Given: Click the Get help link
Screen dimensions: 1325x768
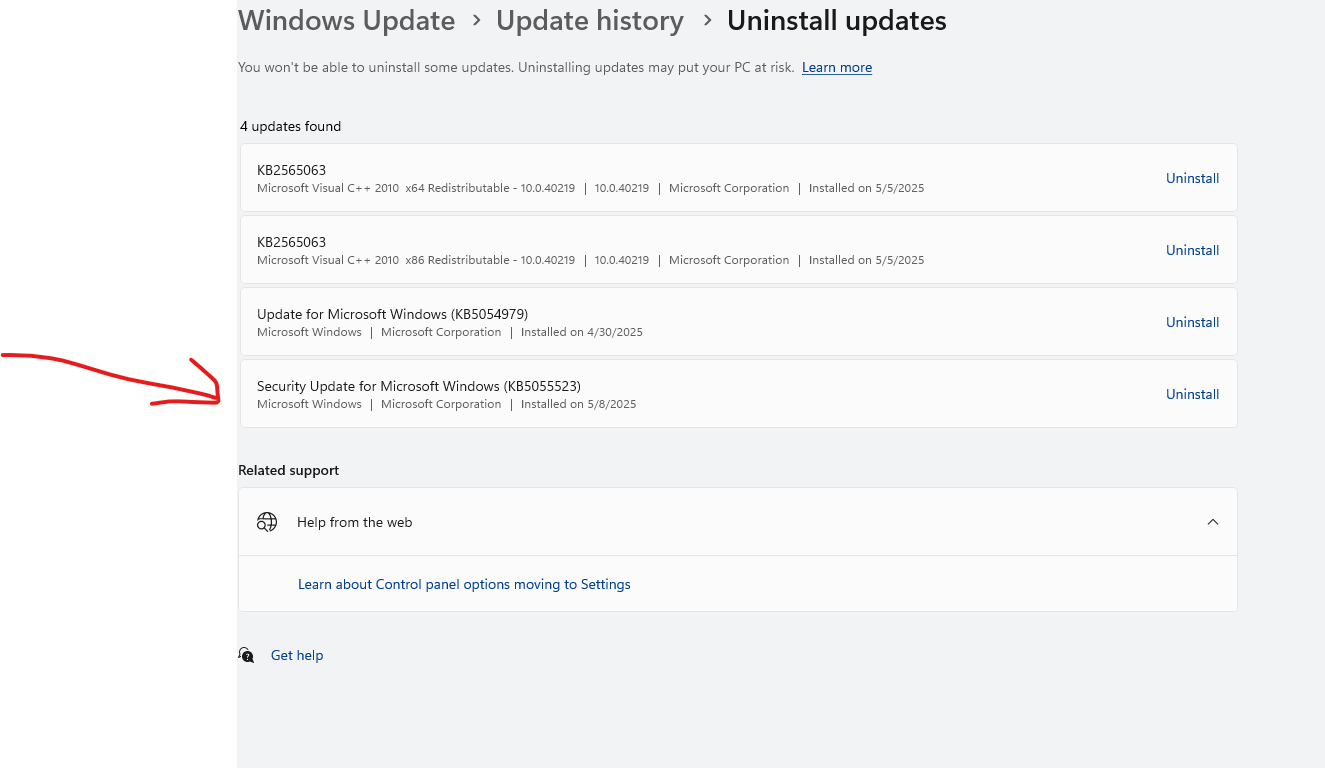Looking at the screenshot, I should [297, 655].
